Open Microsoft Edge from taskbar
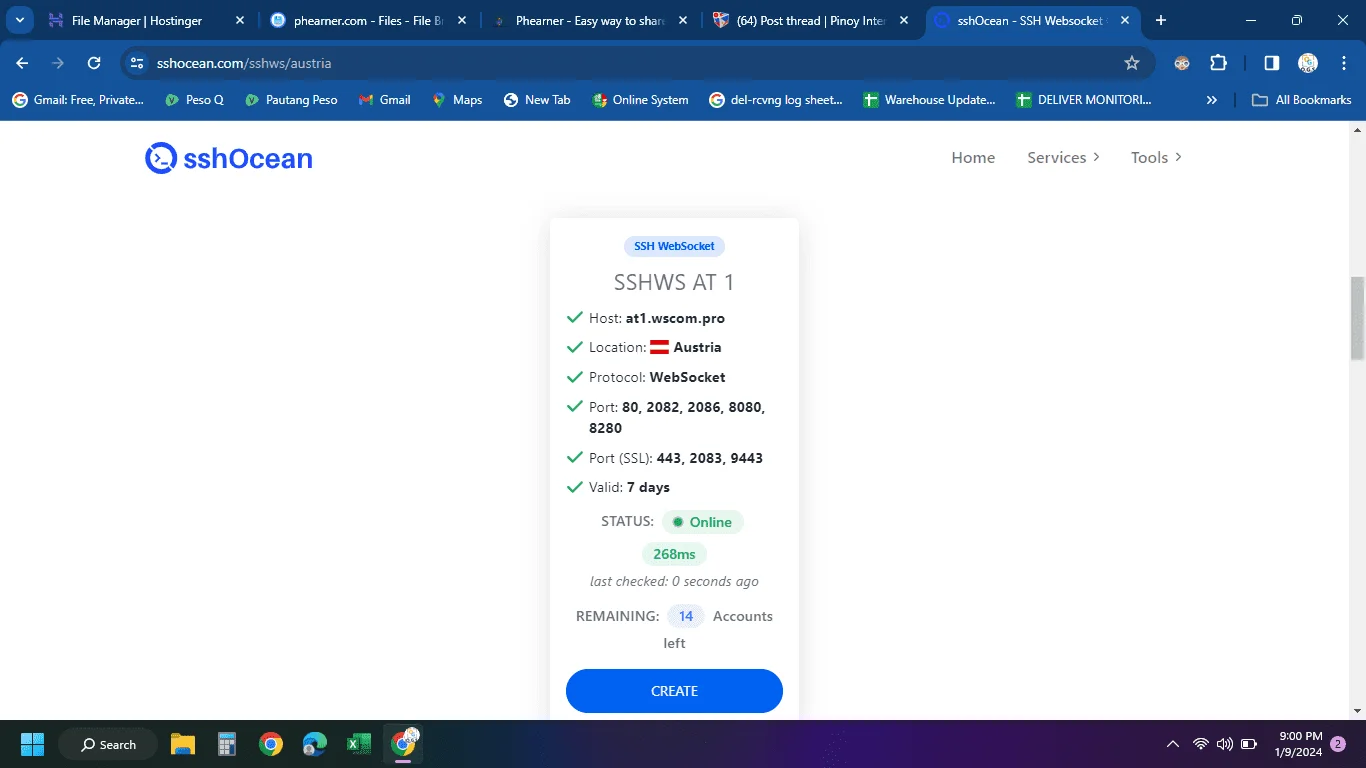The image size is (1366, 768). point(315,744)
